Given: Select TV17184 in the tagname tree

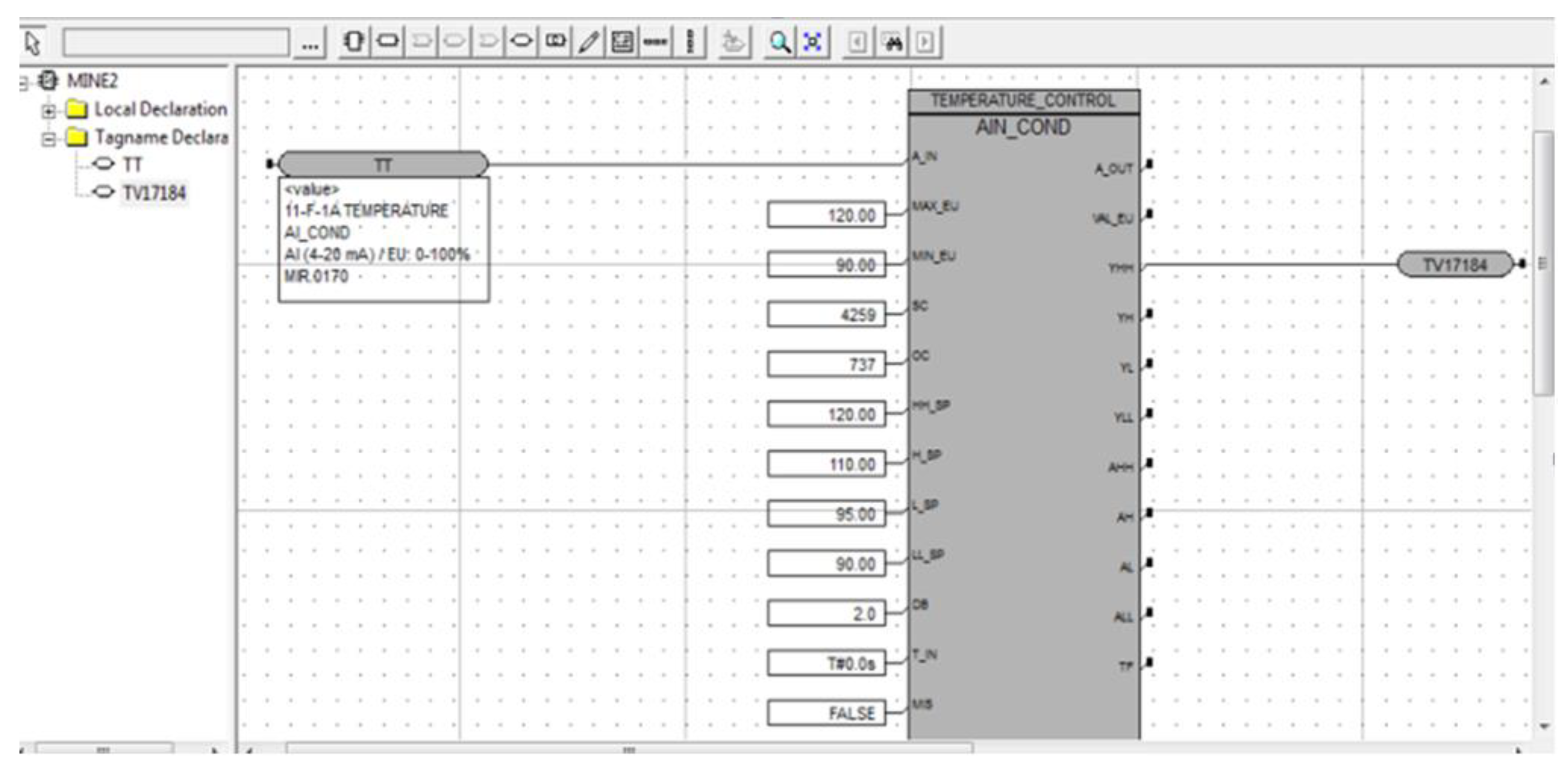Looking at the screenshot, I should click(153, 193).
